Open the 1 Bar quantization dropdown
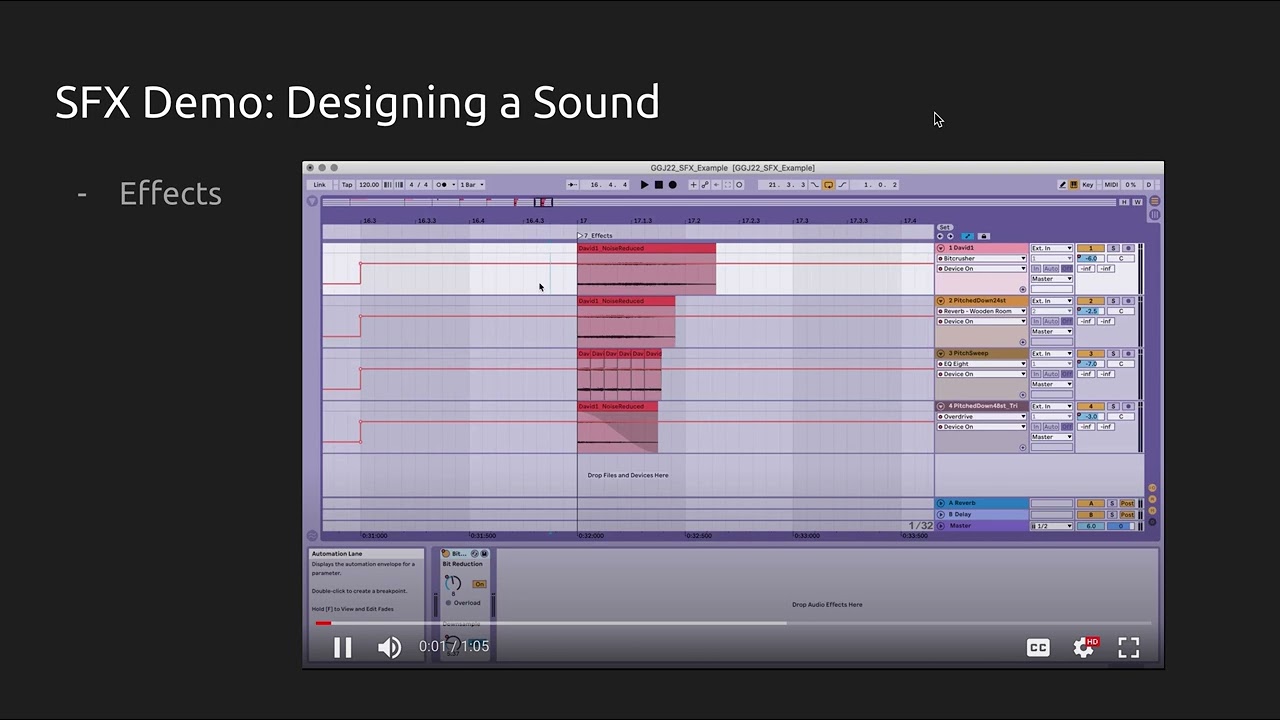1280x720 pixels. point(472,185)
